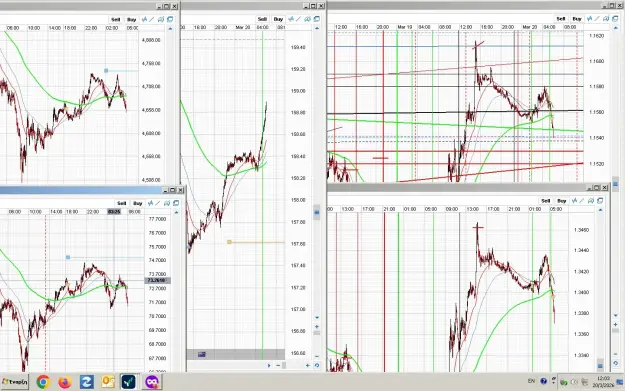Switch to the dark trading app on taskbar

(128, 382)
